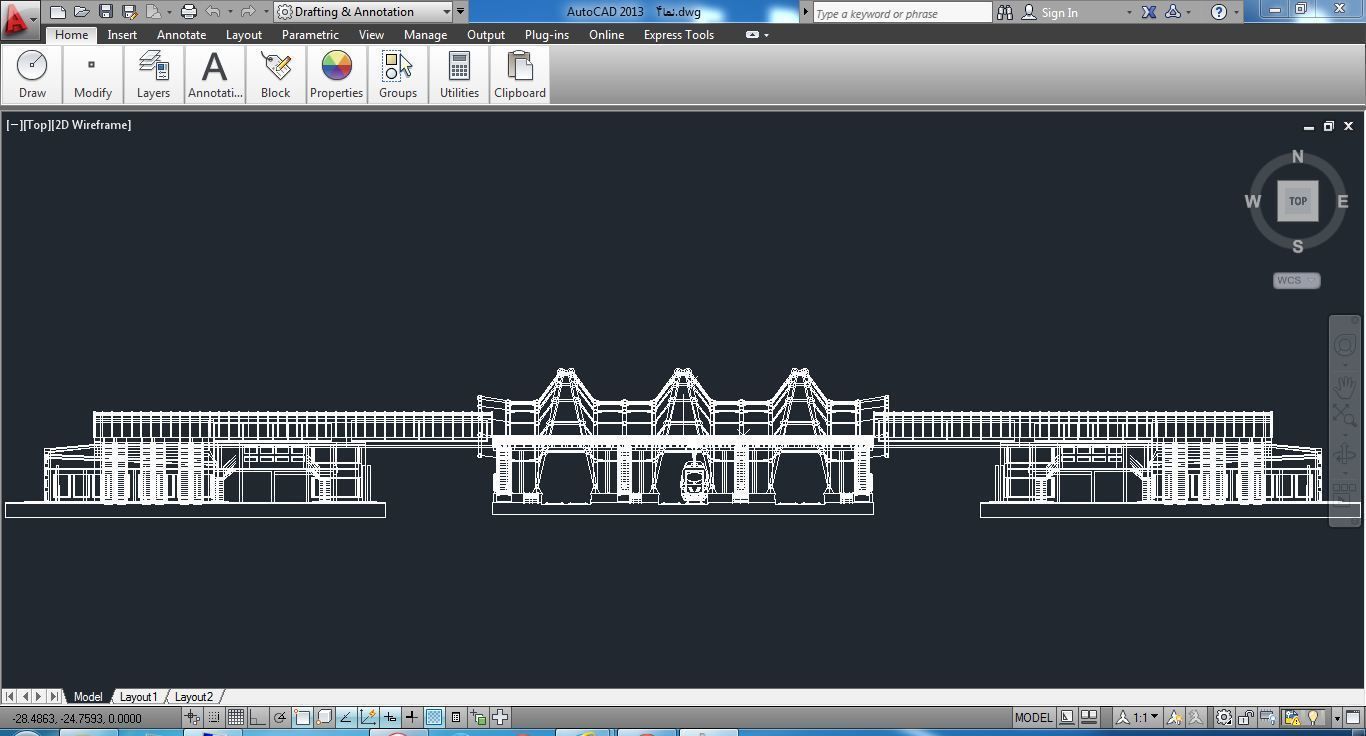Open the Manage ribbon tab
This screenshot has width=1366, height=736.
(425, 35)
